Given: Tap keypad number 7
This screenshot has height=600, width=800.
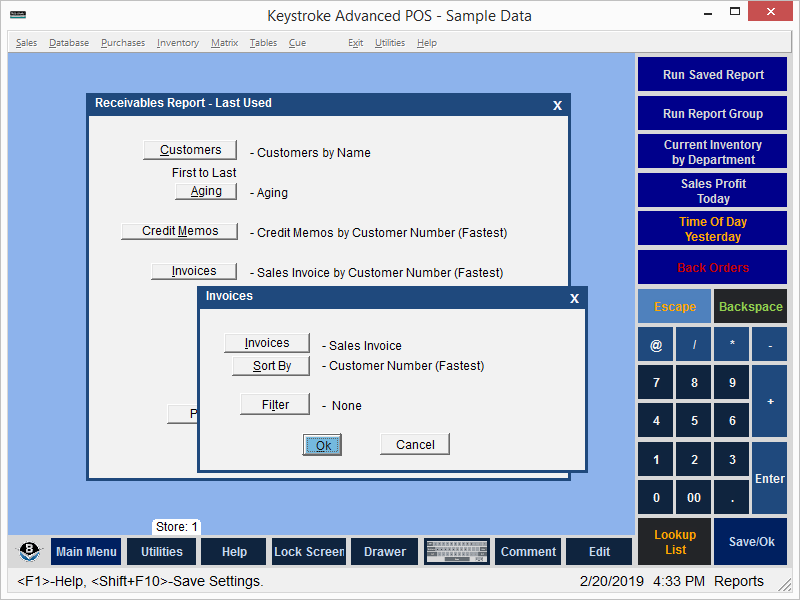Looking at the screenshot, I should [656, 383].
